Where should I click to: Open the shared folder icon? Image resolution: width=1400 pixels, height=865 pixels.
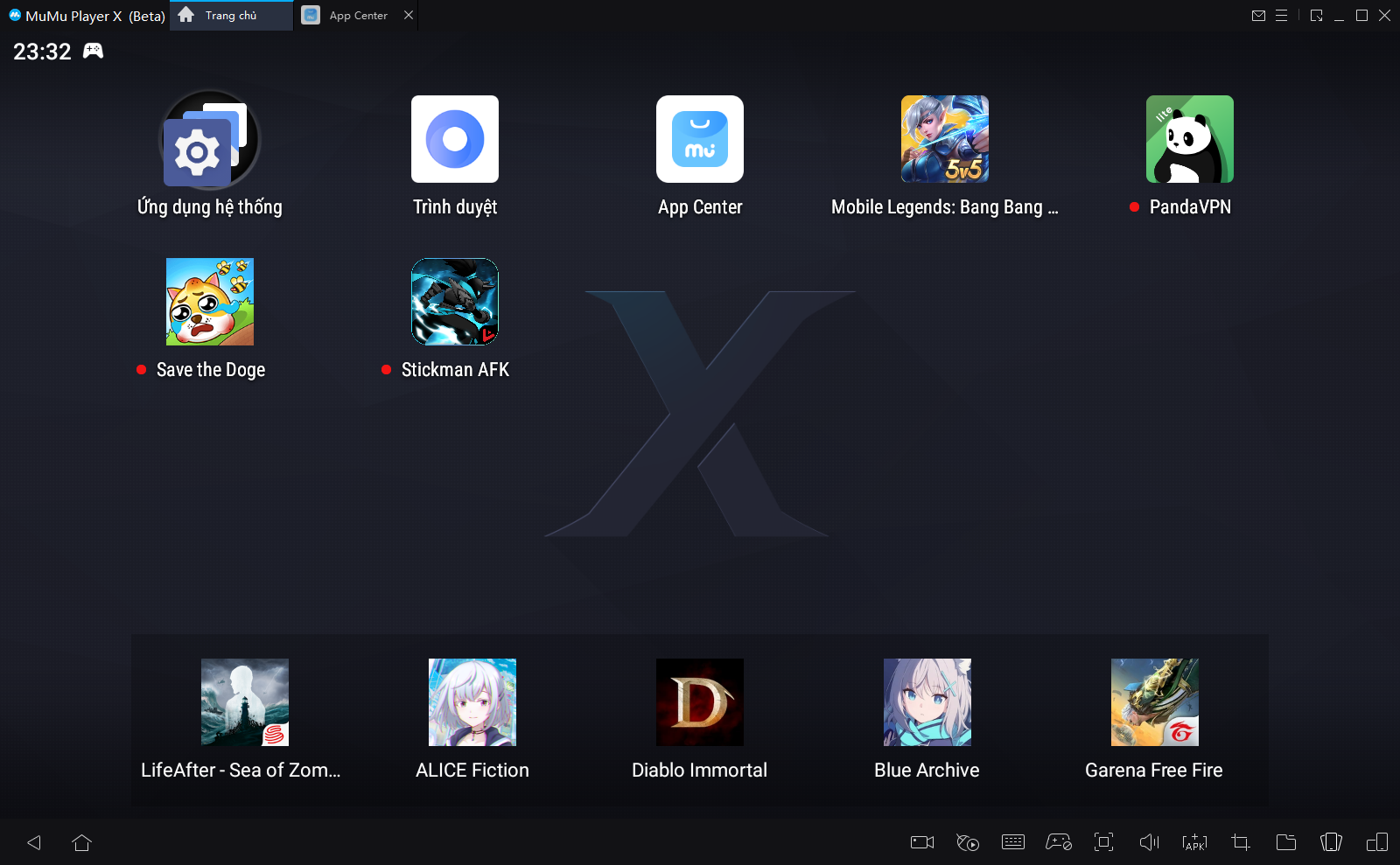coord(1286,842)
